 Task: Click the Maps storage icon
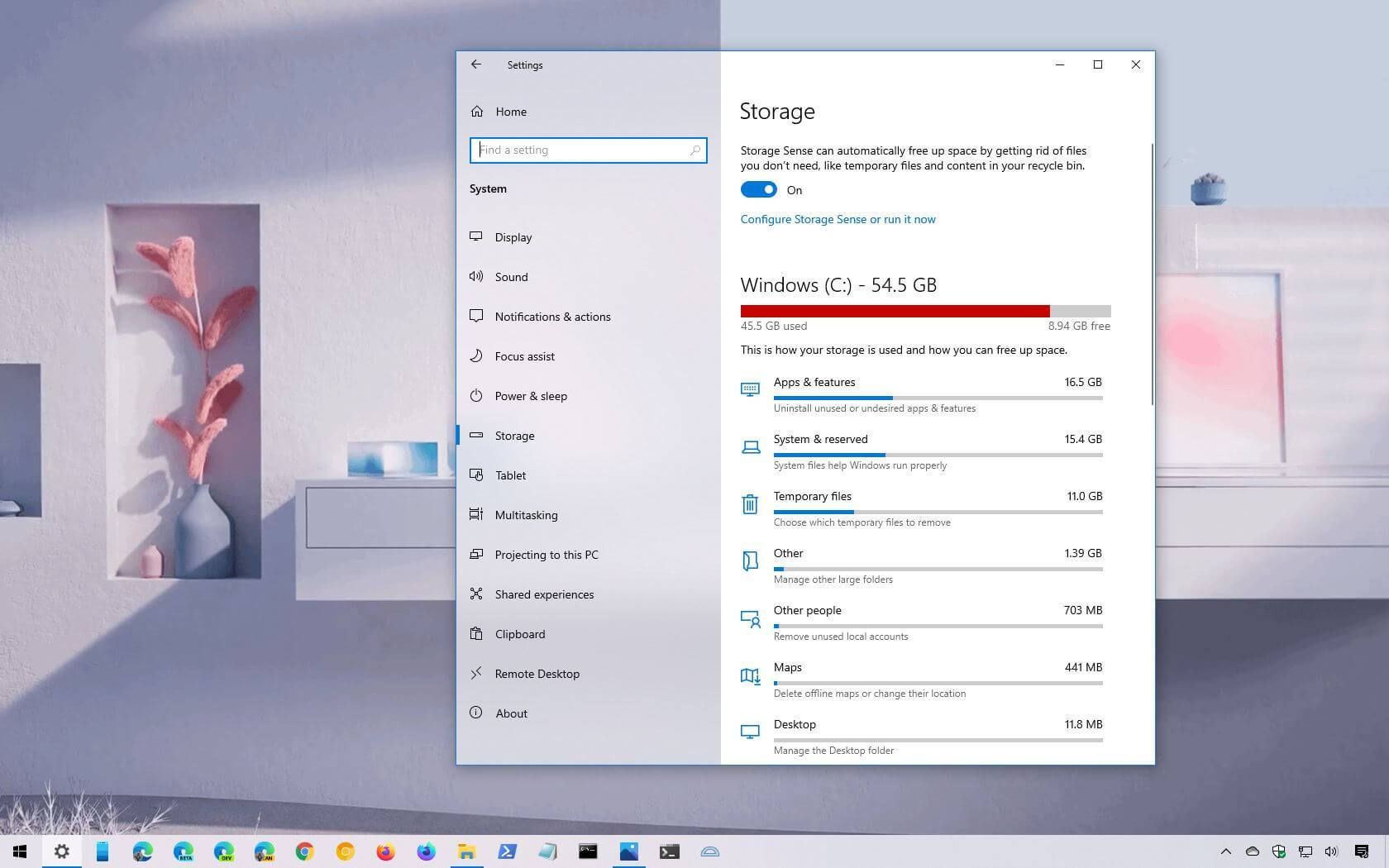[750, 676]
